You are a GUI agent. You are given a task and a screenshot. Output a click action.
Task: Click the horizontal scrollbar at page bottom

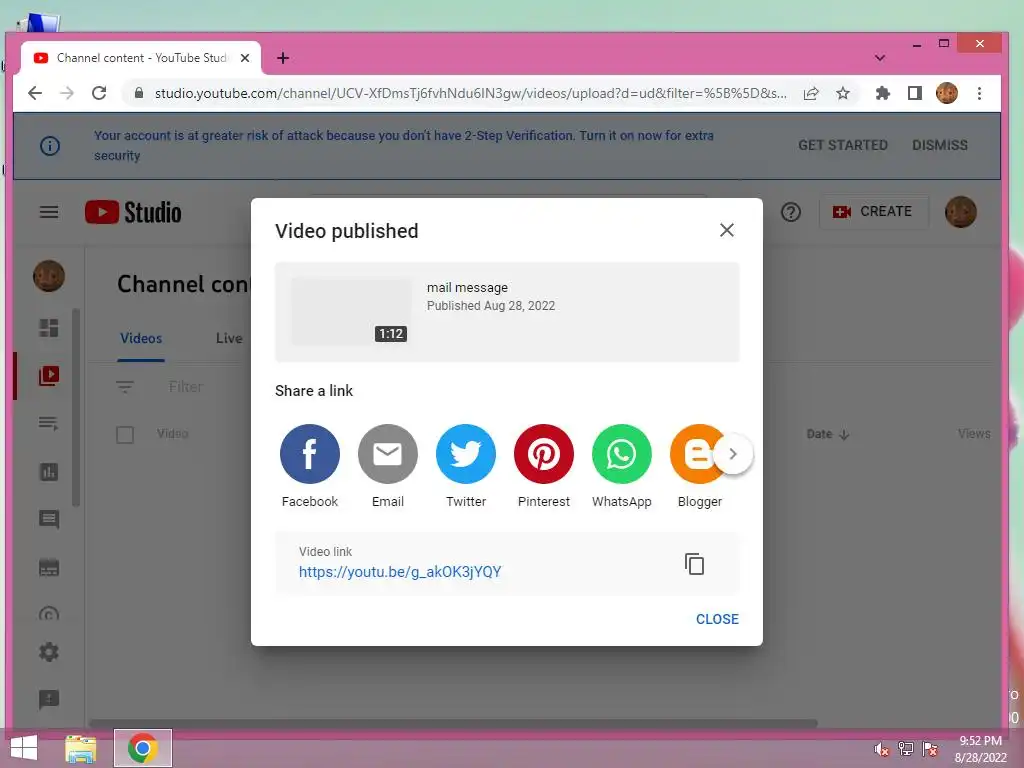click(453, 724)
